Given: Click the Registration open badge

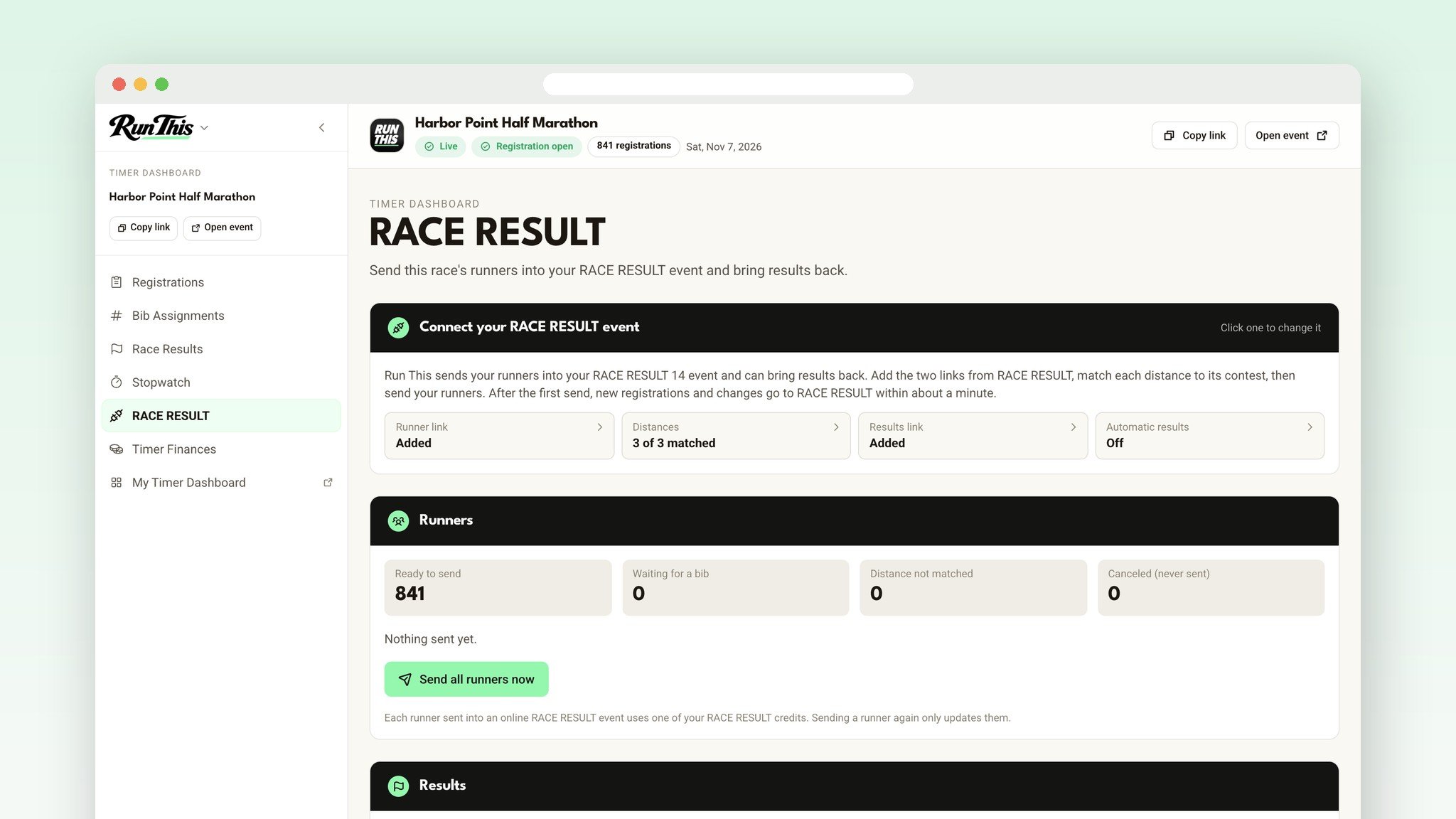Looking at the screenshot, I should pyautogui.click(x=527, y=146).
